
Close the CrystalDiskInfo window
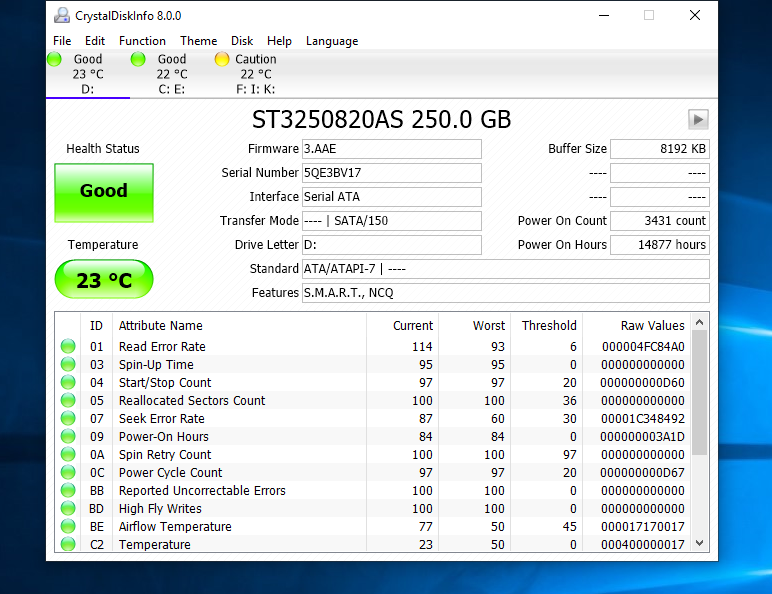pos(695,15)
